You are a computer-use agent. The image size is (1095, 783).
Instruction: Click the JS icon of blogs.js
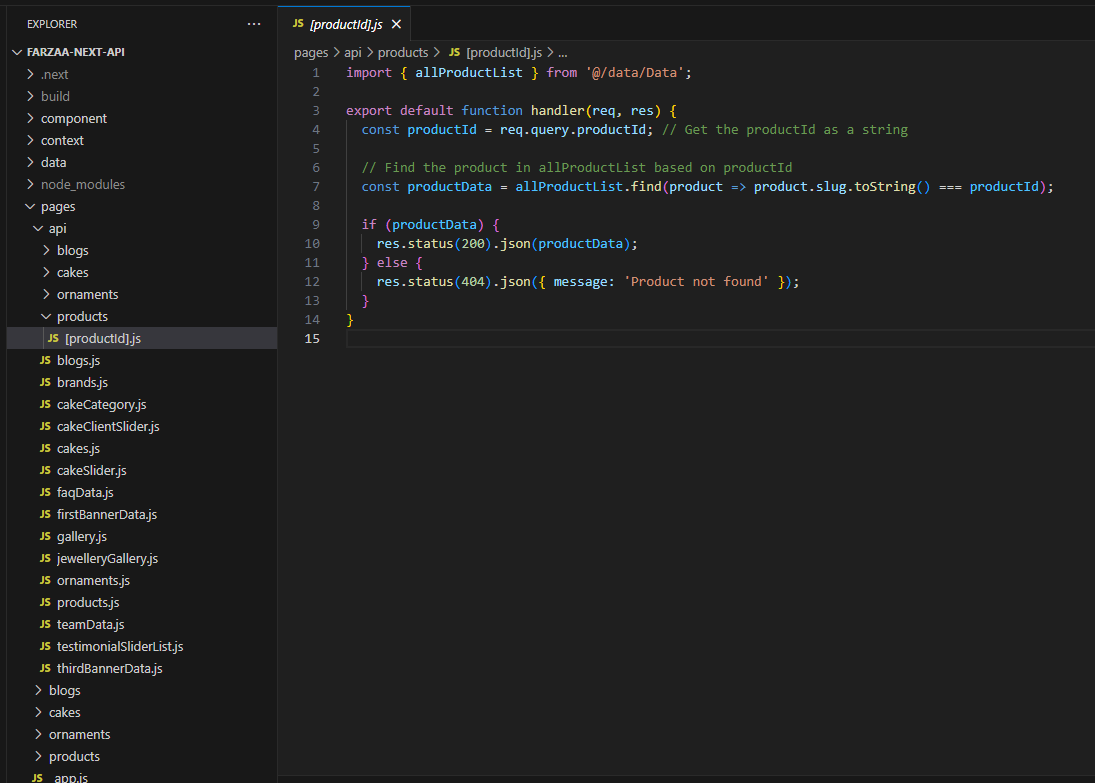pyautogui.click(x=45, y=360)
